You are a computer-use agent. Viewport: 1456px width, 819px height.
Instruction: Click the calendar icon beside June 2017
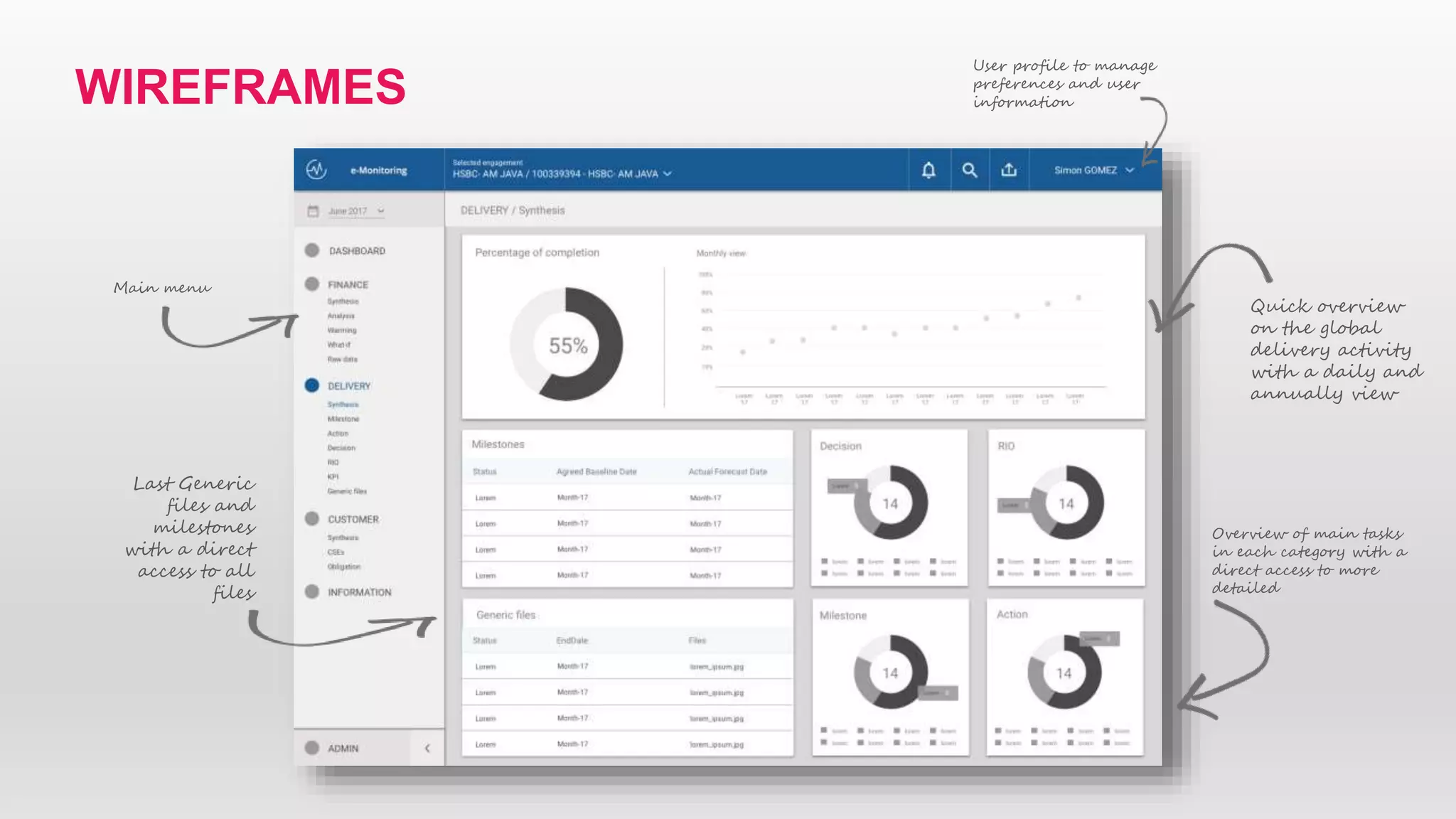coord(313,211)
